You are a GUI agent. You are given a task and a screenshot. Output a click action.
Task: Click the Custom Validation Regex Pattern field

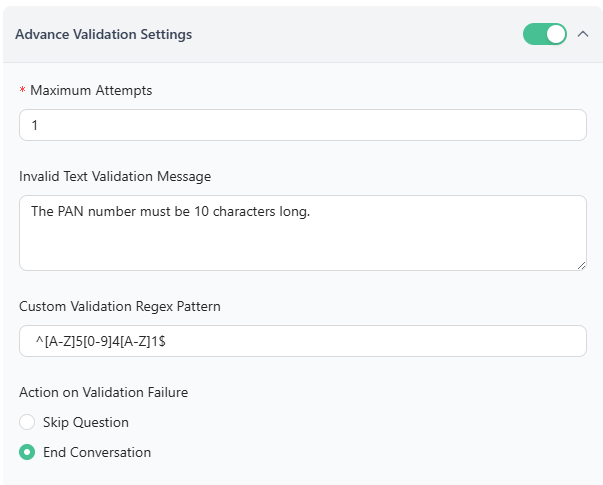(302, 341)
